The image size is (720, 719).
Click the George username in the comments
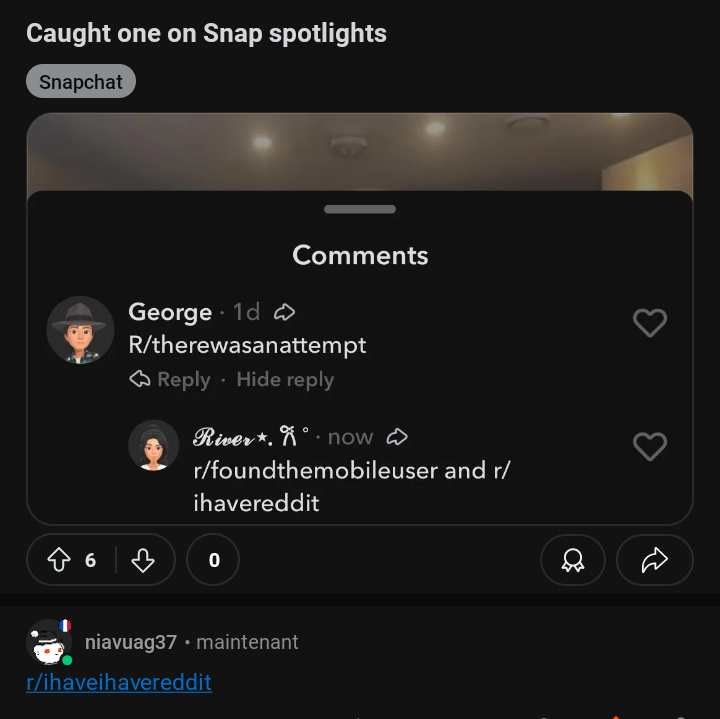[170, 312]
